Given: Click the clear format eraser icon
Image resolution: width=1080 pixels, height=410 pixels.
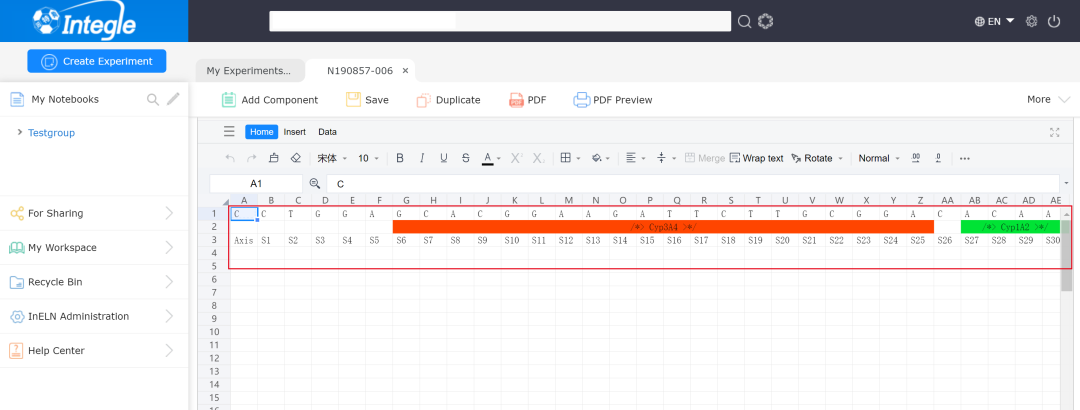Looking at the screenshot, I should click(x=295, y=158).
